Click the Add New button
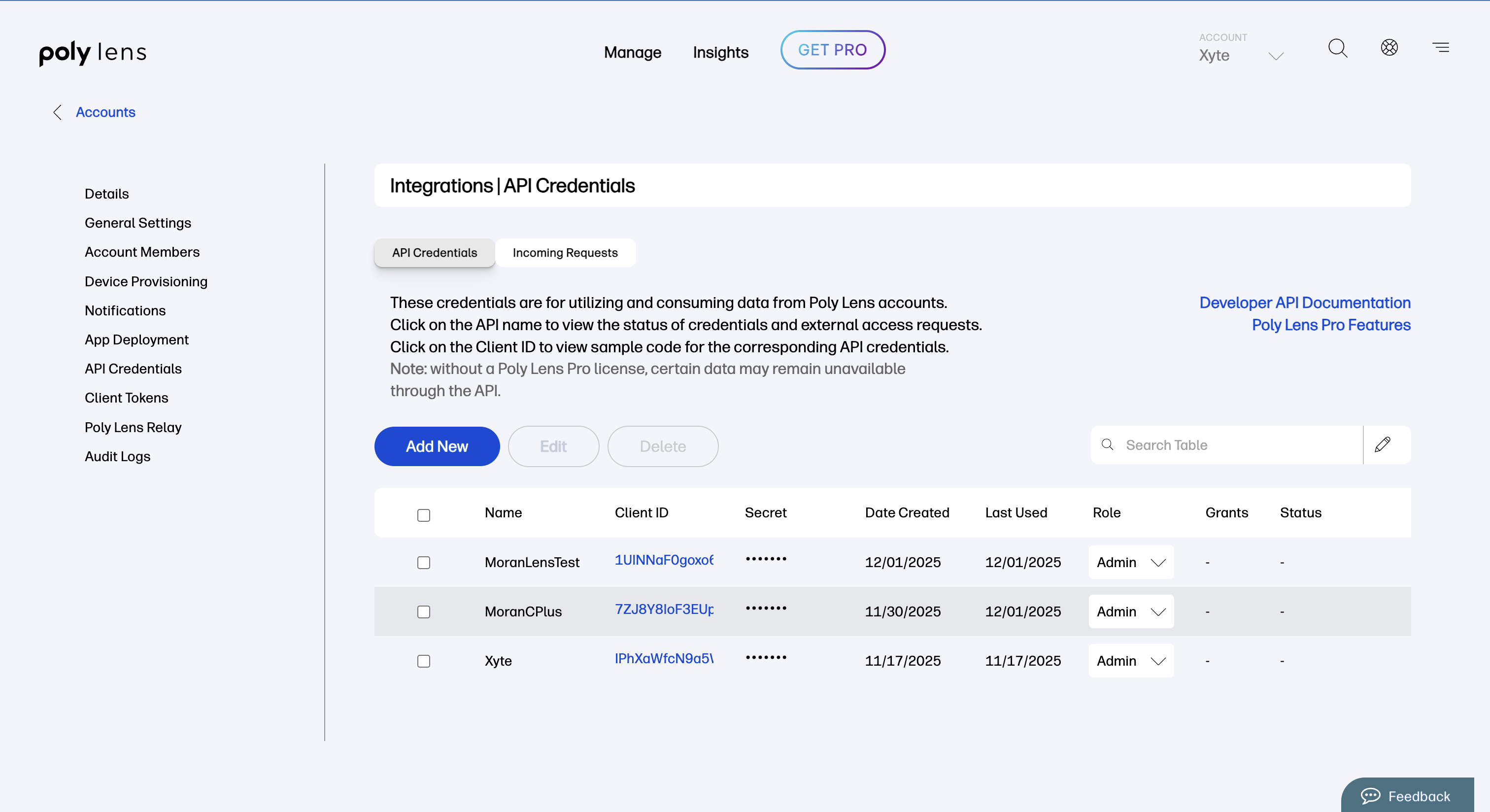 (x=437, y=446)
